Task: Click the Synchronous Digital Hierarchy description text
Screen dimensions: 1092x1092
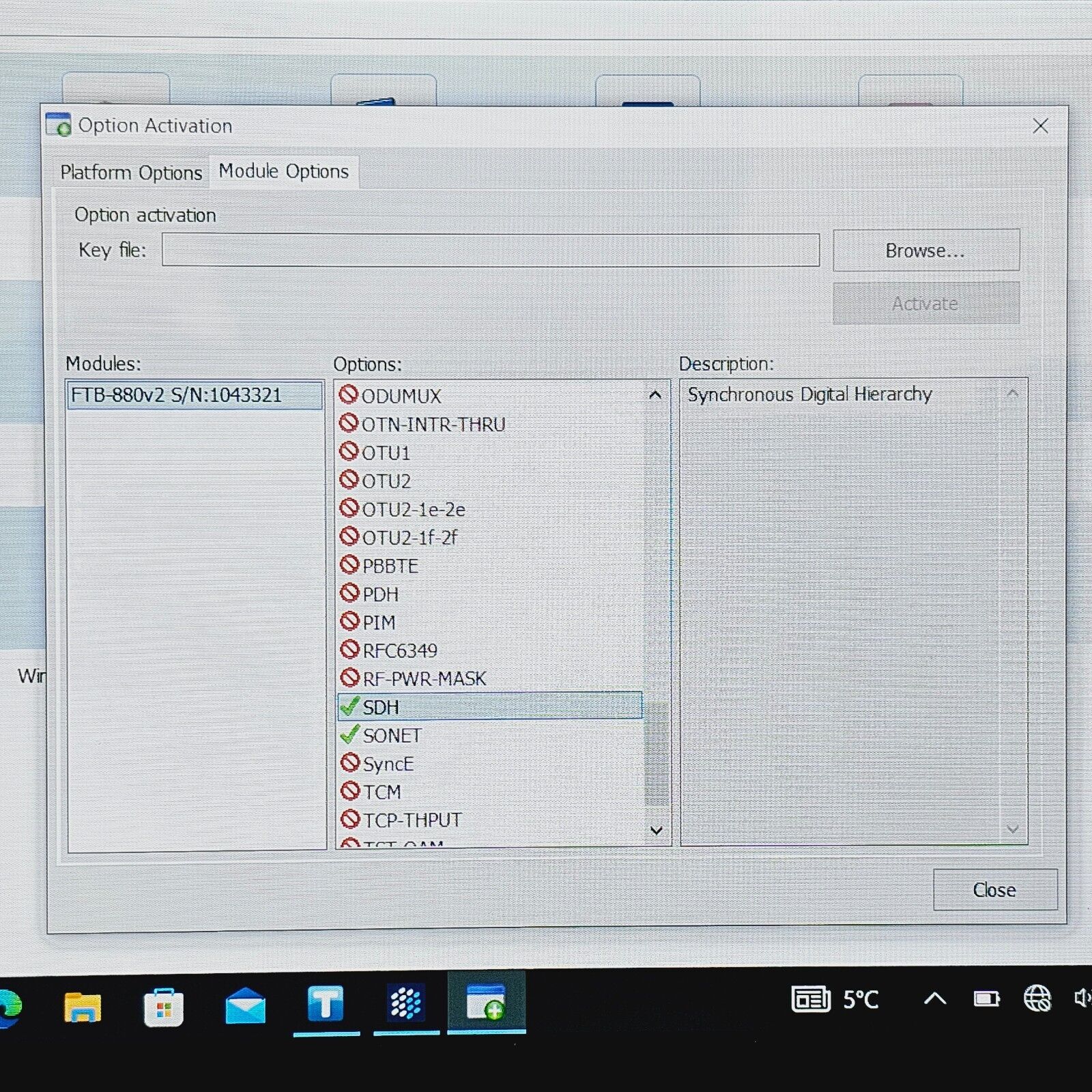Action: click(x=809, y=394)
